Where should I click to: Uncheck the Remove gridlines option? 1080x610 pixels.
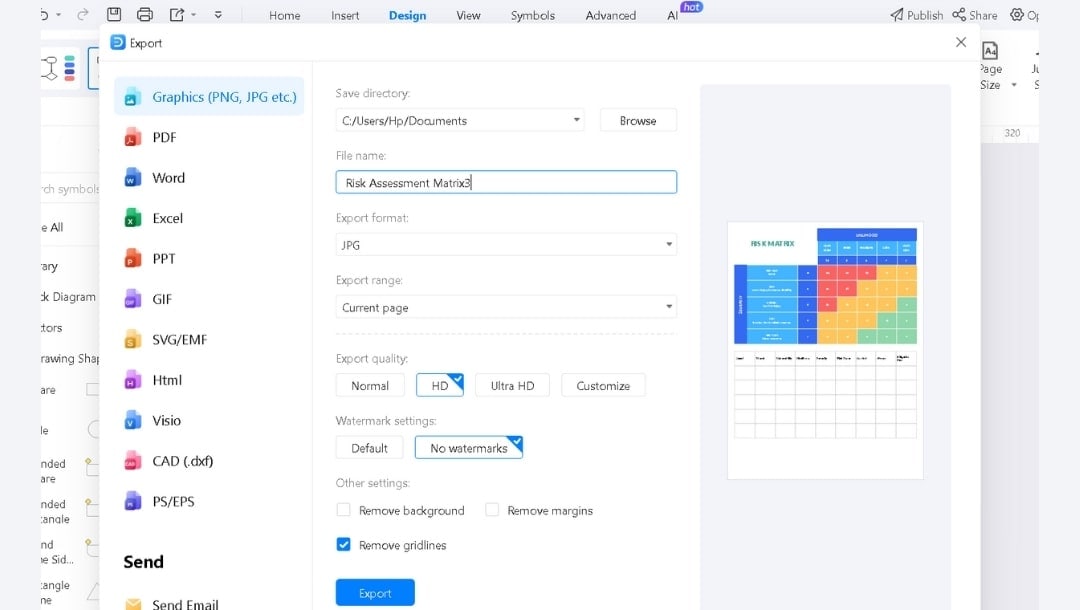pyautogui.click(x=343, y=545)
